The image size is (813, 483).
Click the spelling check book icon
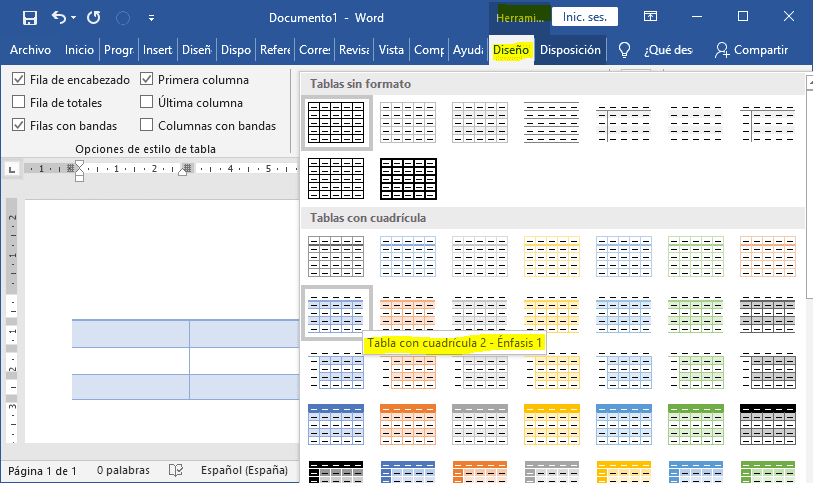[176, 470]
